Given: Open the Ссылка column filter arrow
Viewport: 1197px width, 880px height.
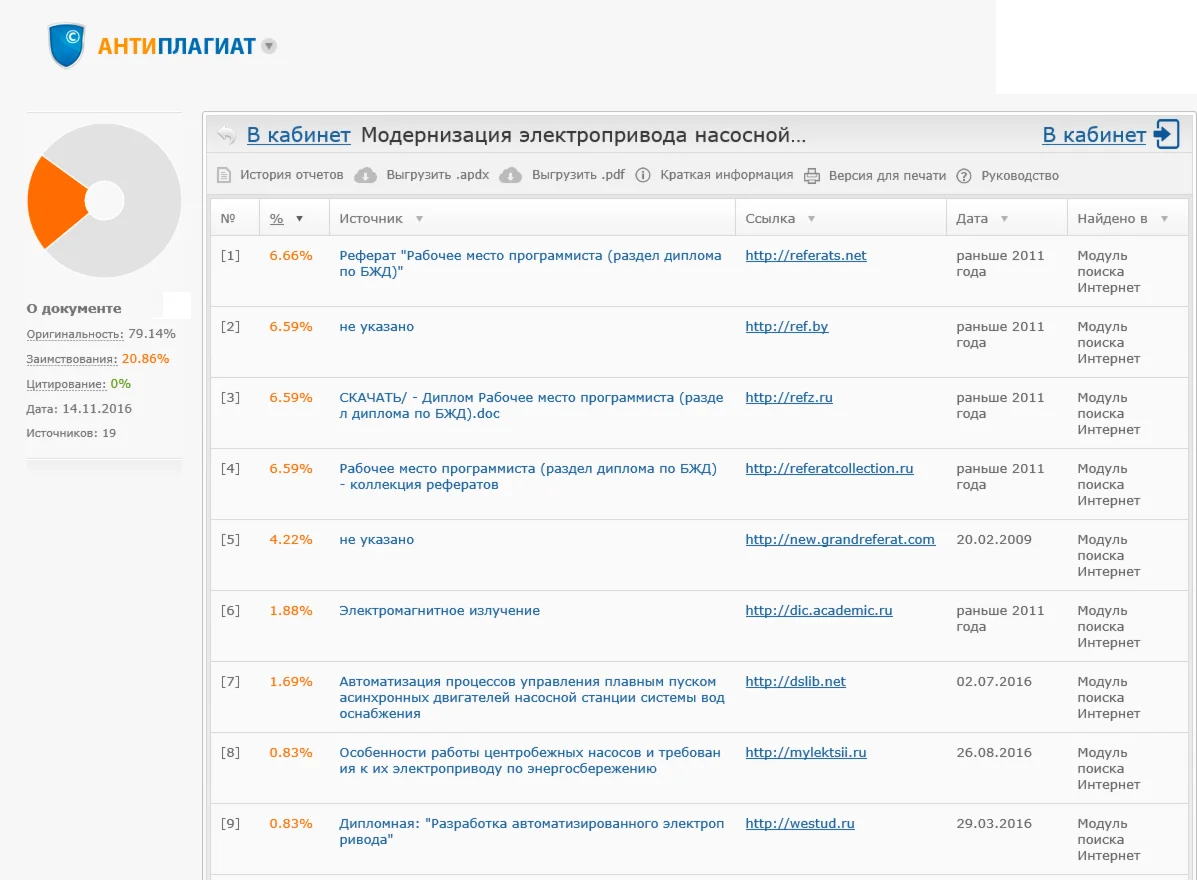Looking at the screenshot, I should point(811,219).
